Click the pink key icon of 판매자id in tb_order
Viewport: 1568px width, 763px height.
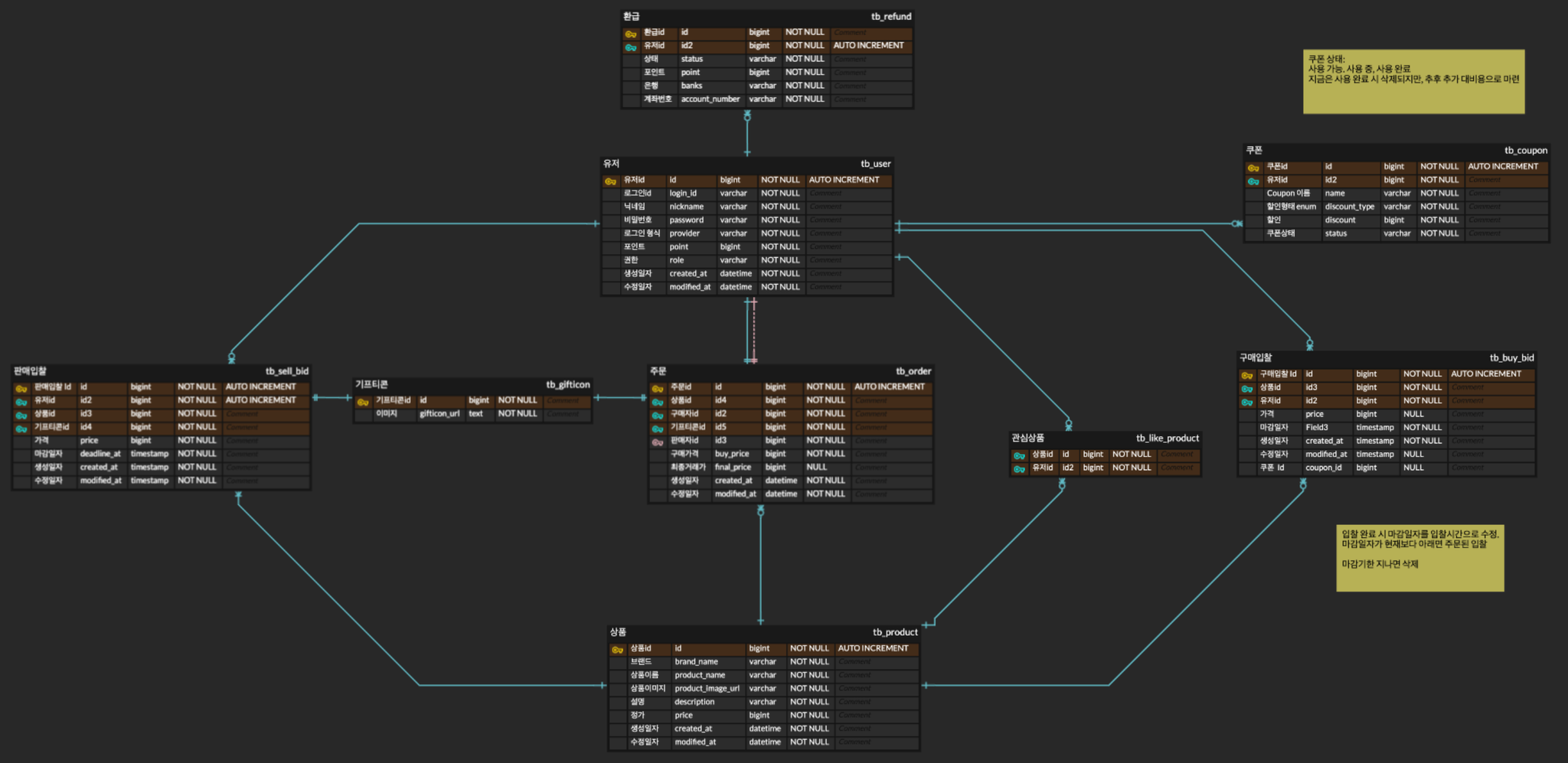[657, 442]
